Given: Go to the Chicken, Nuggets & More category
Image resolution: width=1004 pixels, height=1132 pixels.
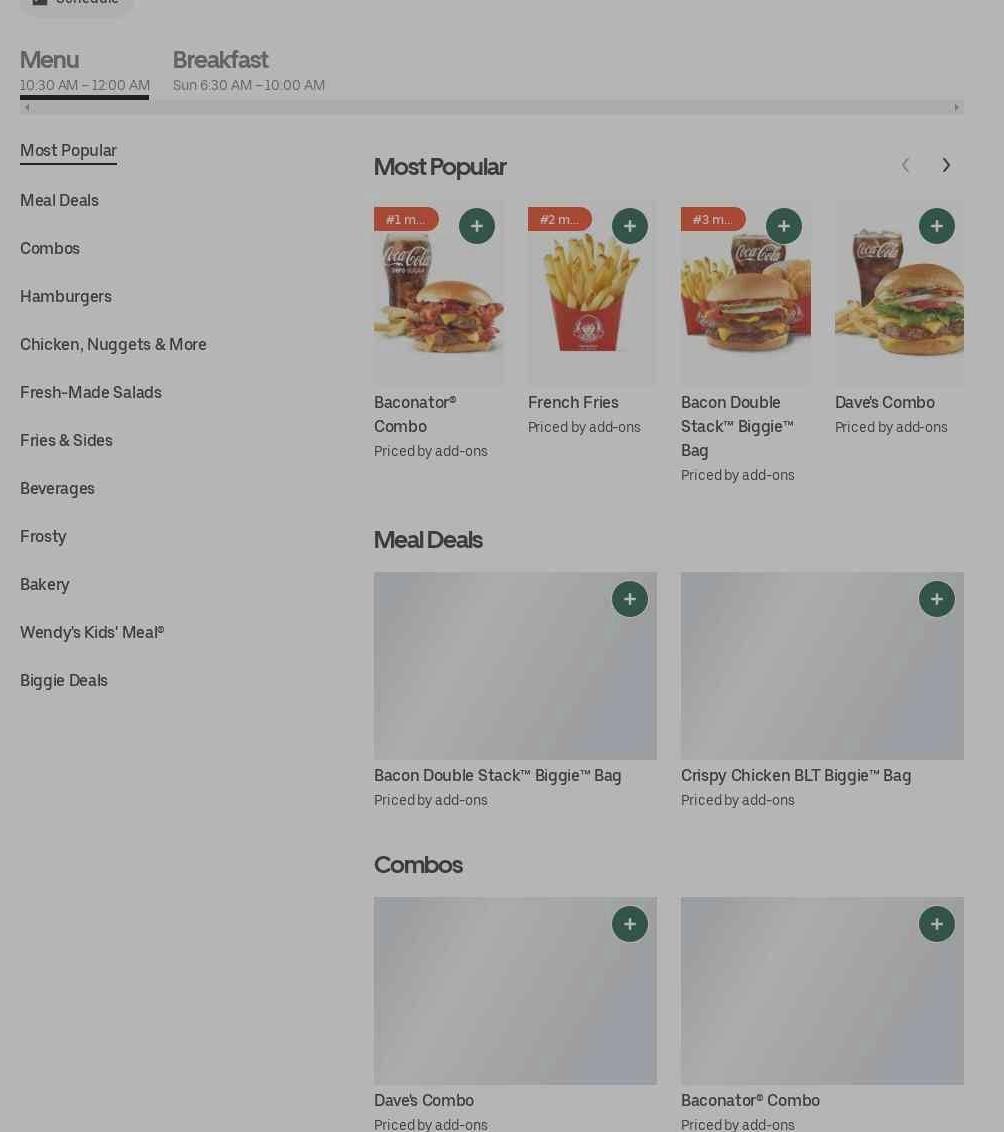Looking at the screenshot, I should pos(113,344).
